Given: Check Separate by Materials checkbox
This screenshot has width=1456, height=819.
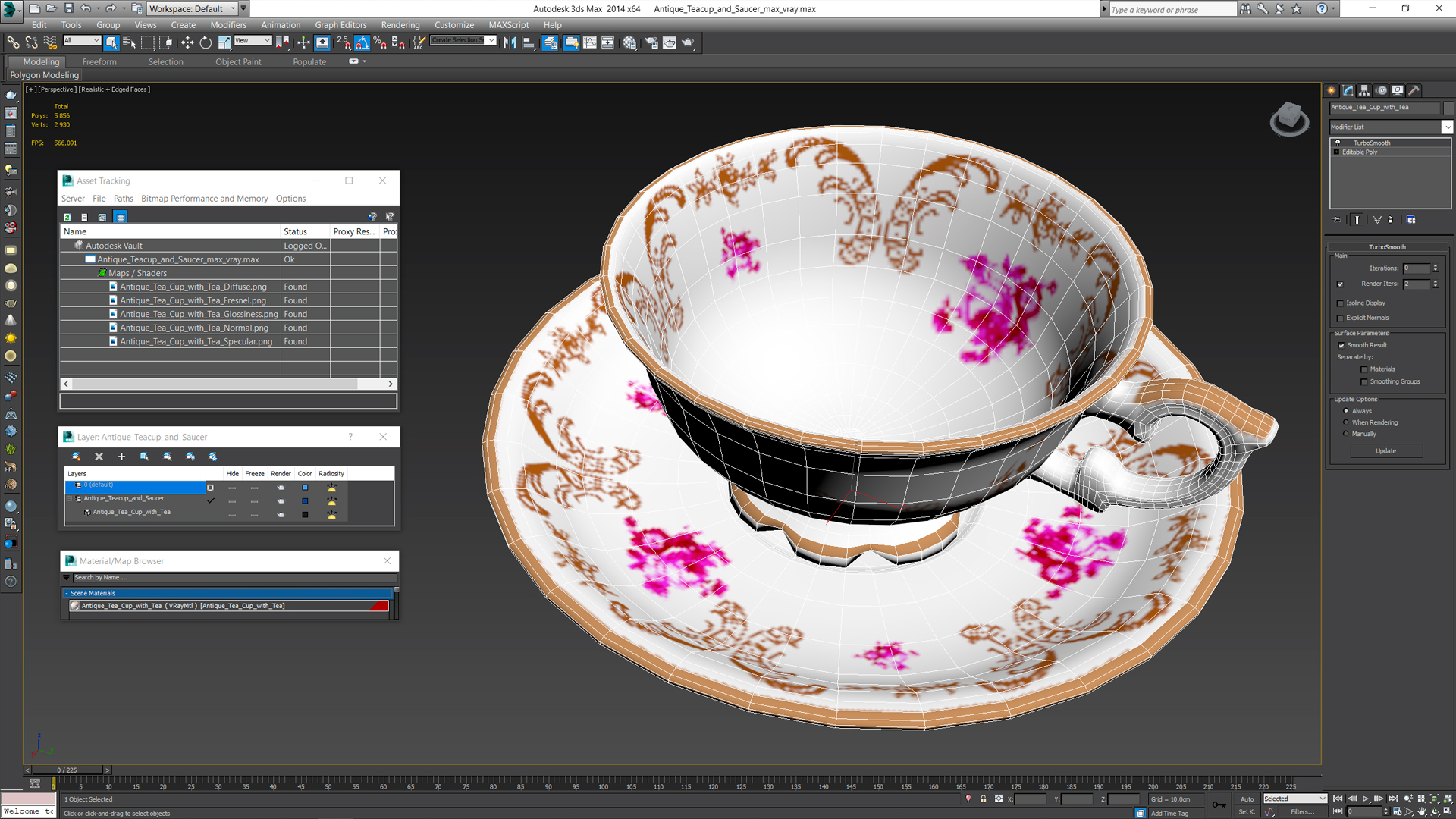Looking at the screenshot, I should (x=1364, y=369).
